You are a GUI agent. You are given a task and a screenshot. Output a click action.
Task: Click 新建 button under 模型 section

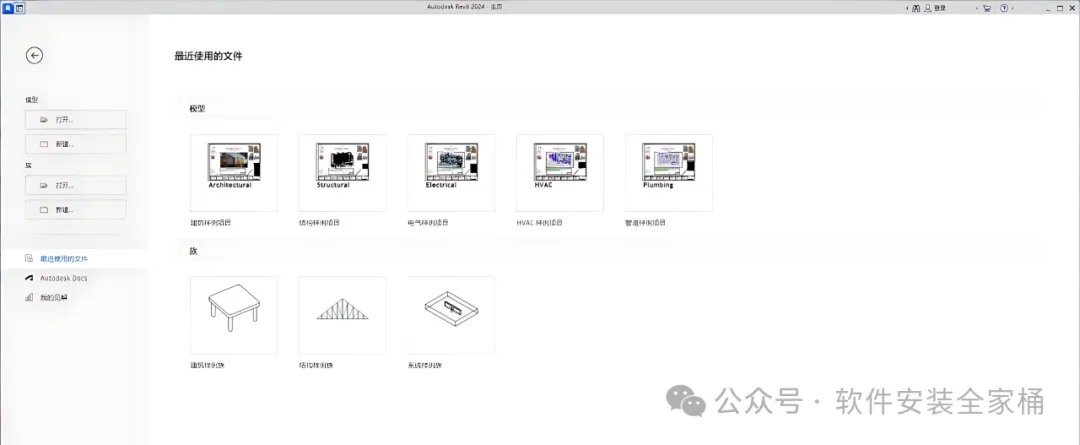(76, 144)
